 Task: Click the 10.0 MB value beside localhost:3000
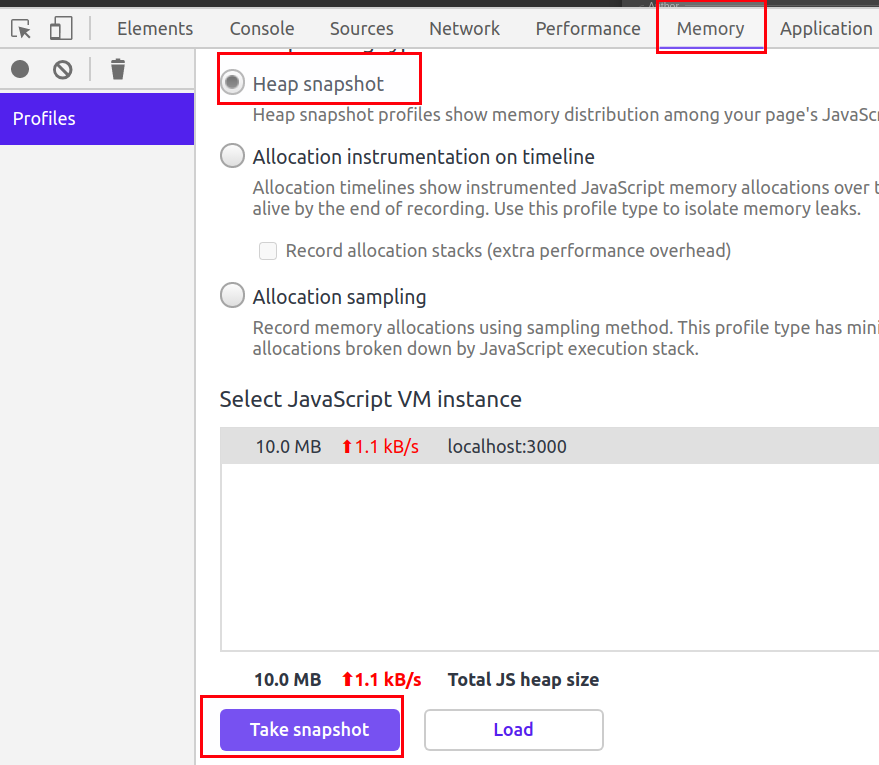point(289,447)
